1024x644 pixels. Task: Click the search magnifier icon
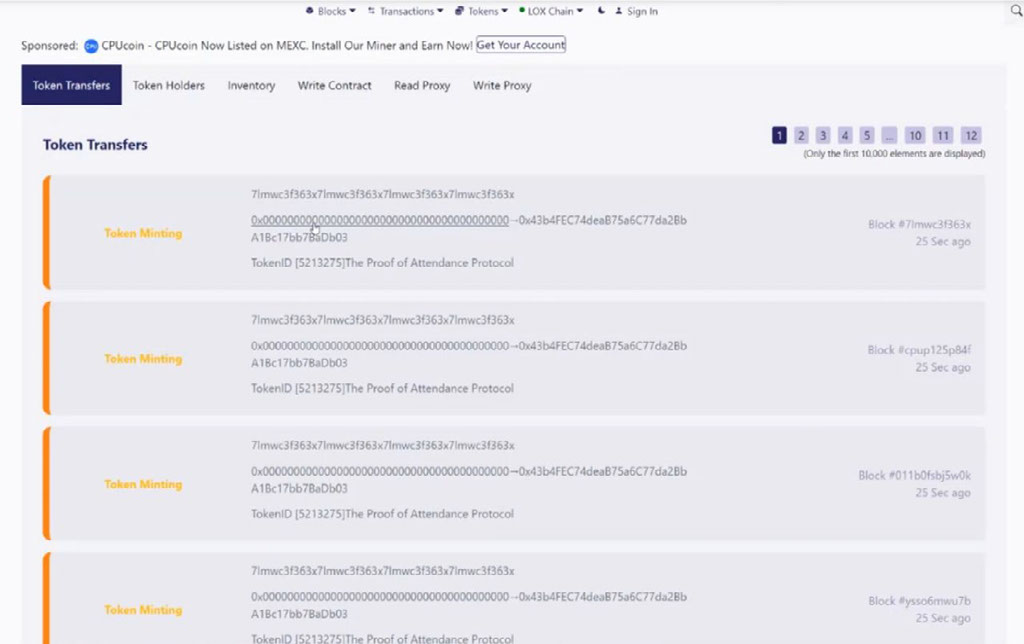[1016, 12]
